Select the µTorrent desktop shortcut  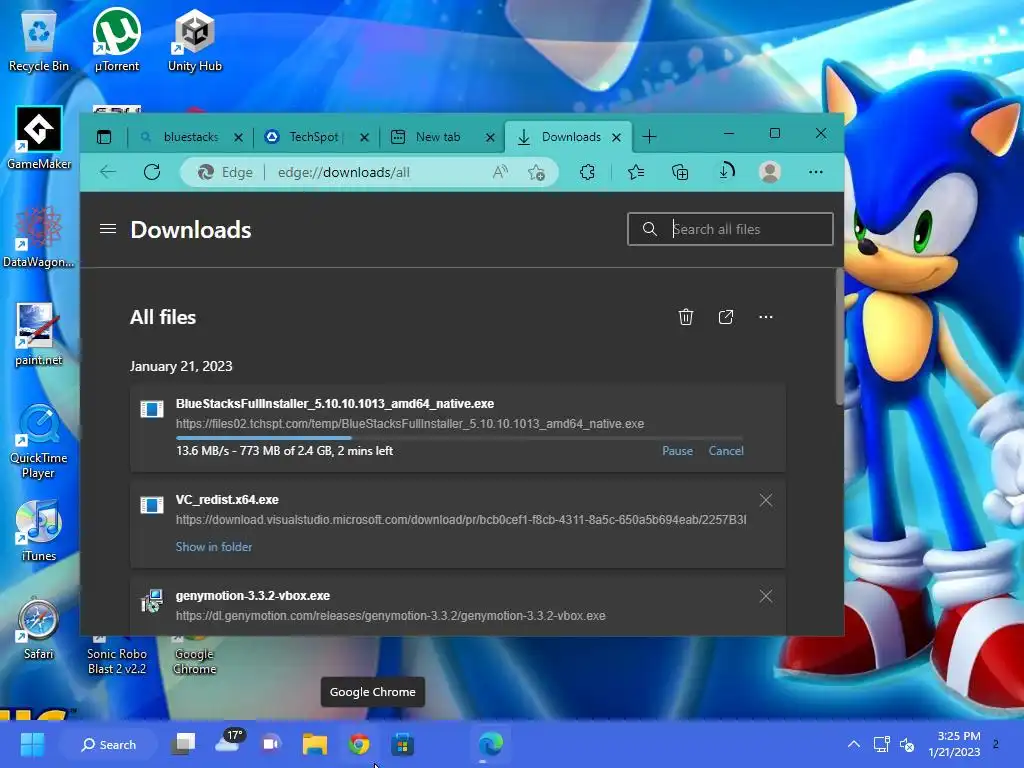(116, 41)
